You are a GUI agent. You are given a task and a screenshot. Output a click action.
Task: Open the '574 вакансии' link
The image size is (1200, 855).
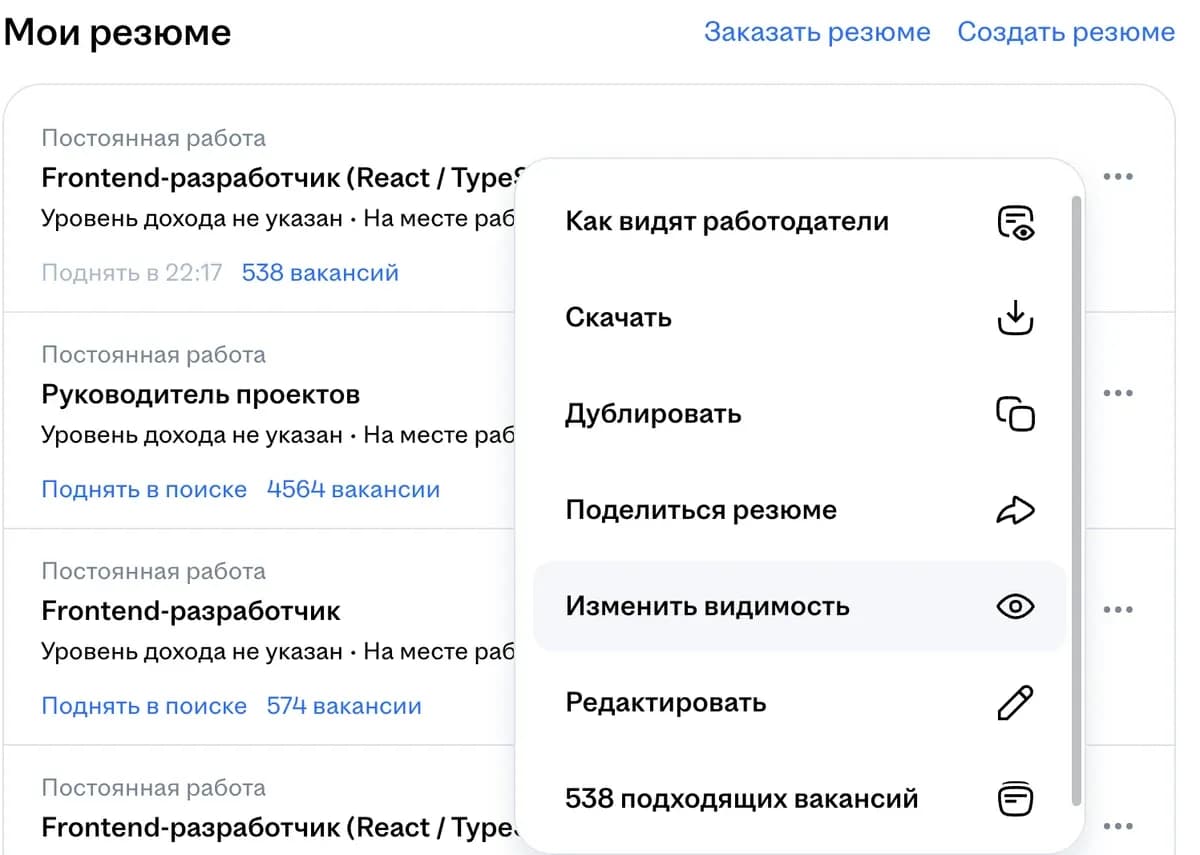344,705
